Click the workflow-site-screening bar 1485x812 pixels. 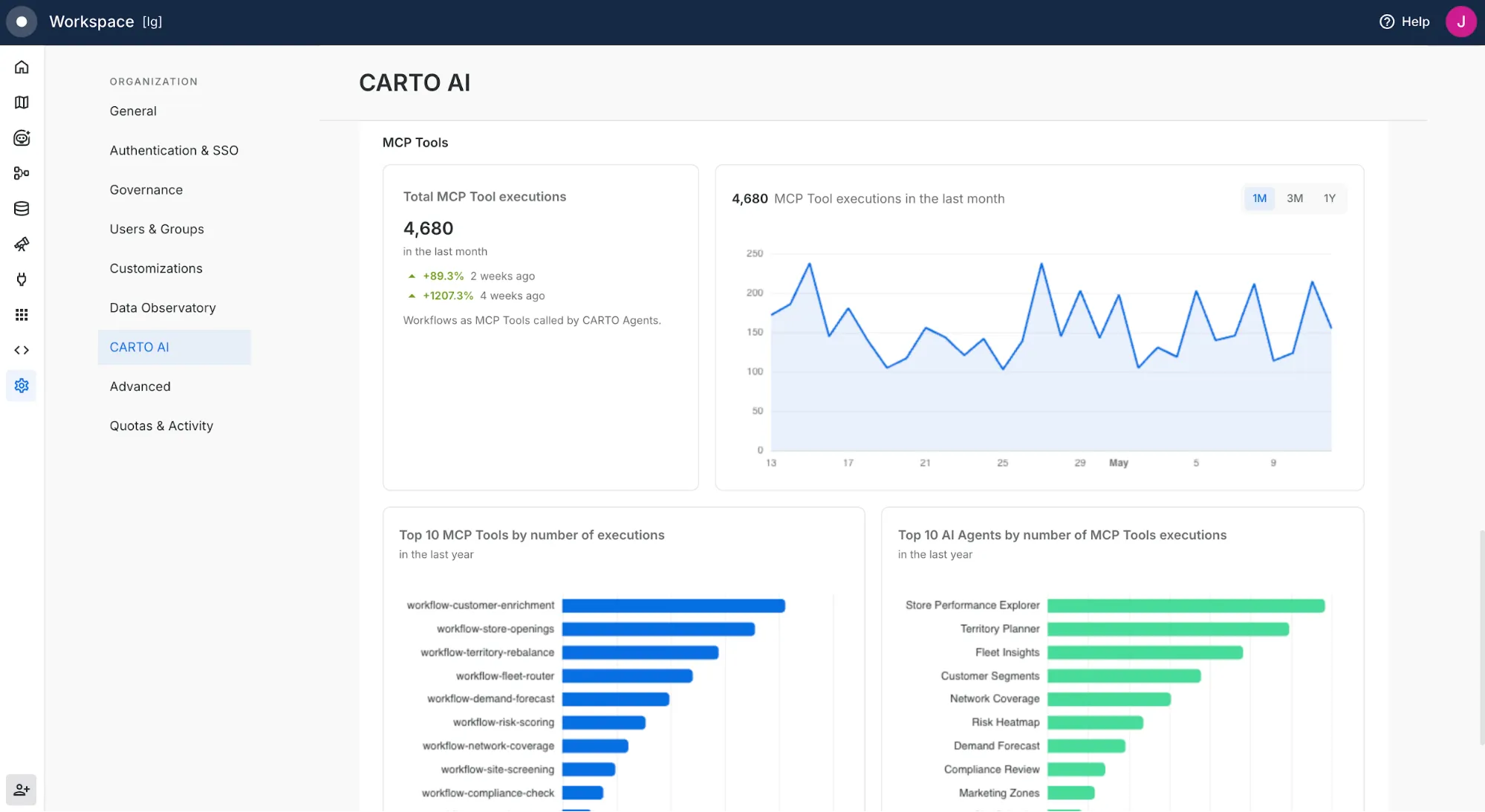[588, 770]
